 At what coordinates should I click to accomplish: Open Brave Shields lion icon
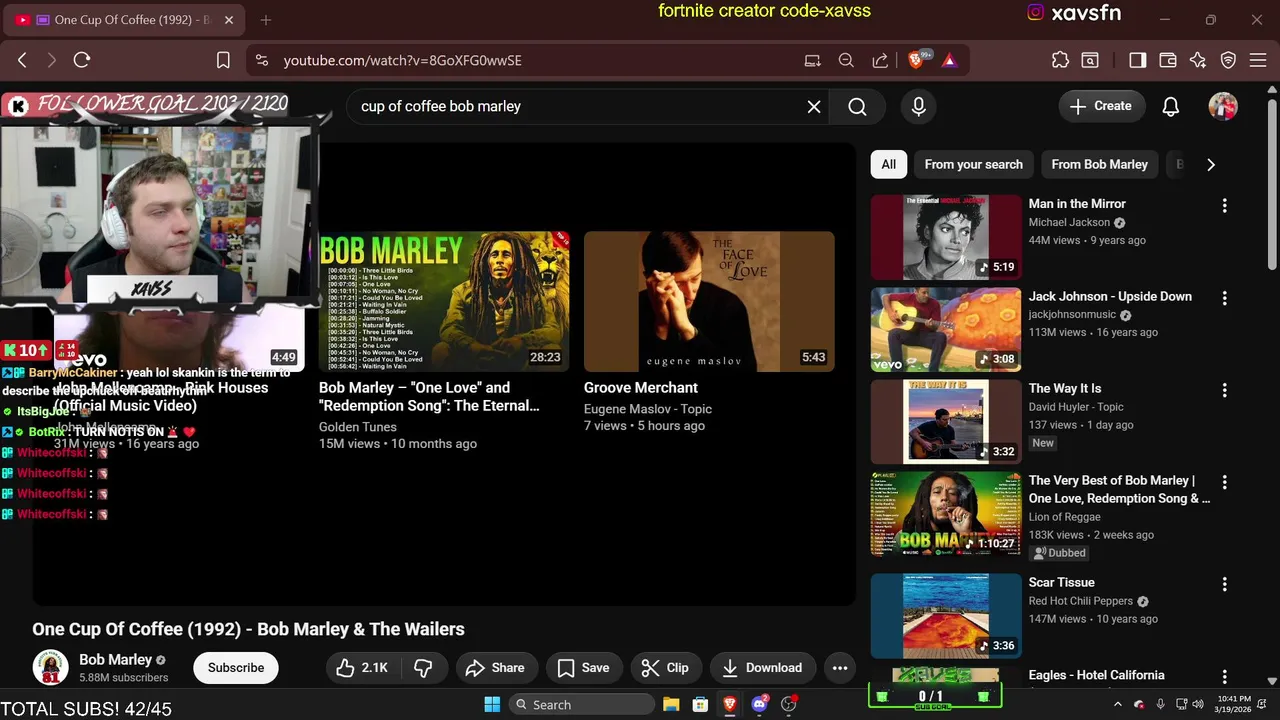917,60
